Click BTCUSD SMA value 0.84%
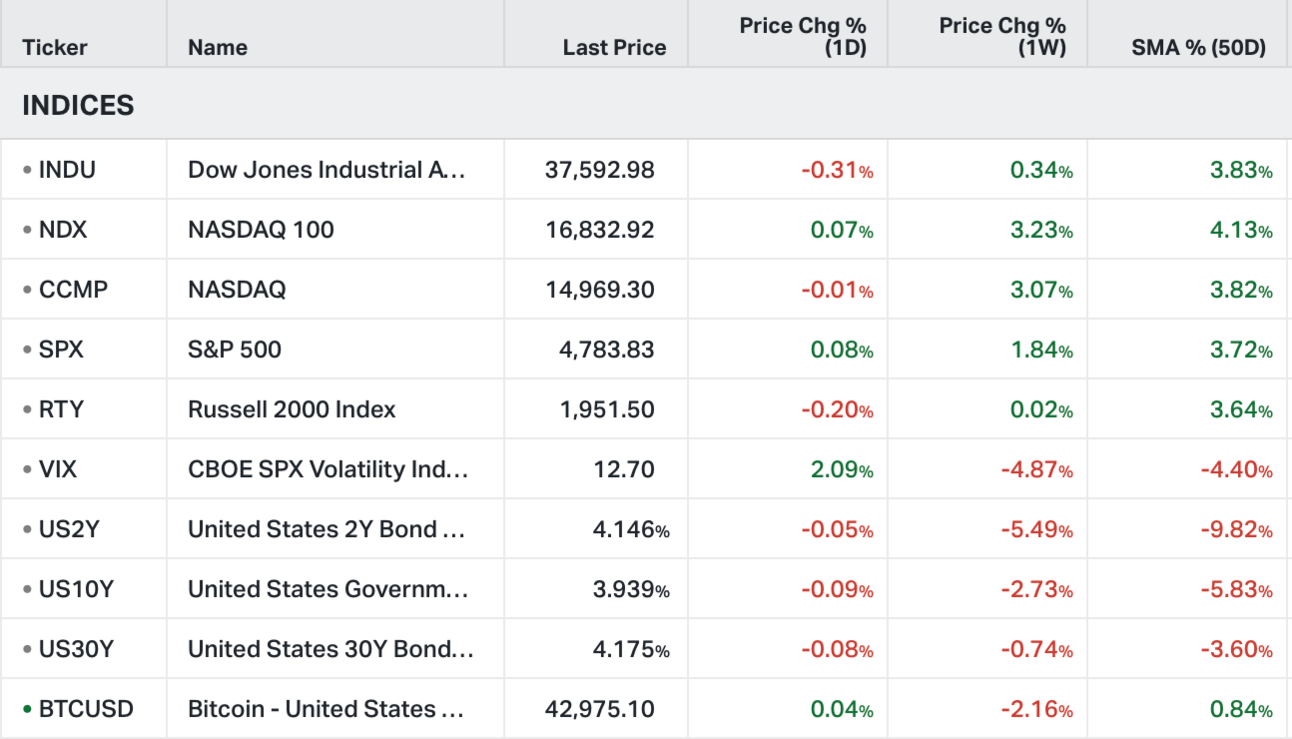The image size is (1292, 739). [1241, 710]
